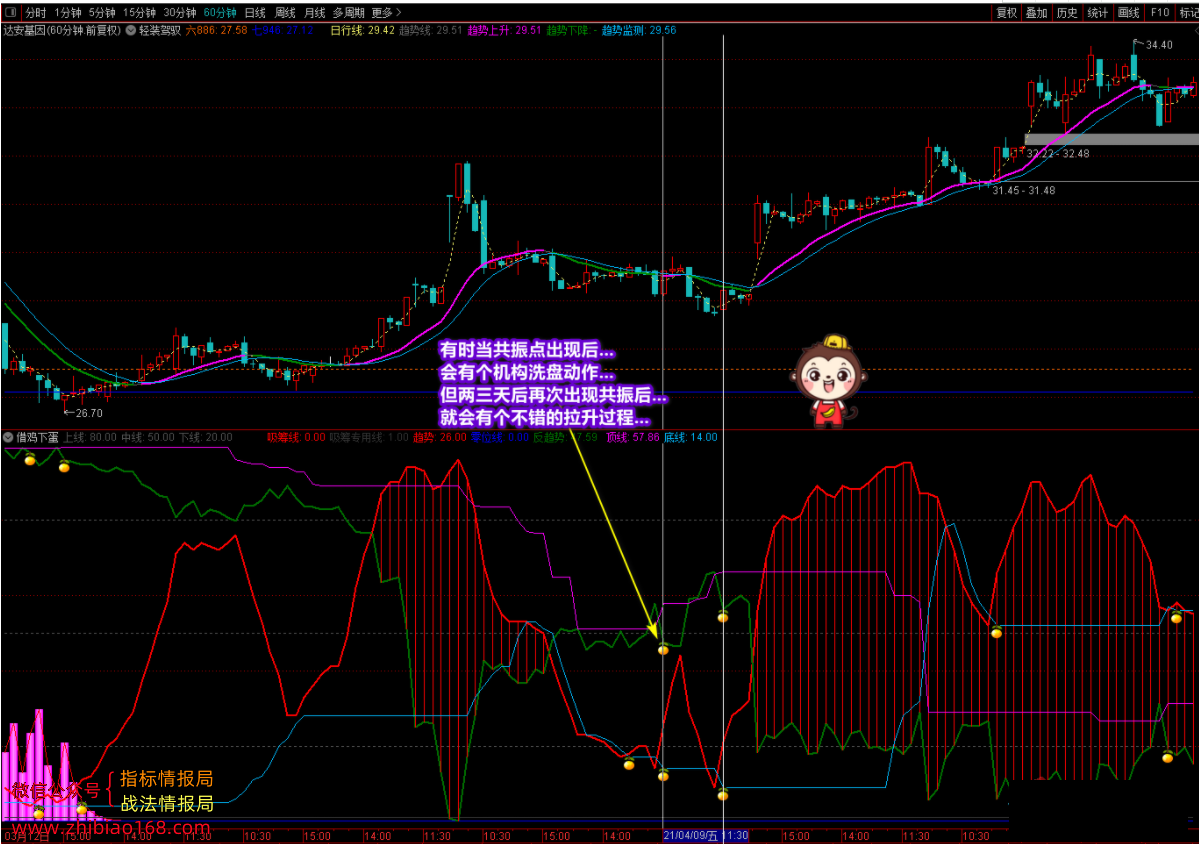Click the 吸筹线: 0.00 value
This screenshot has width=1199, height=844.
point(296,437)
